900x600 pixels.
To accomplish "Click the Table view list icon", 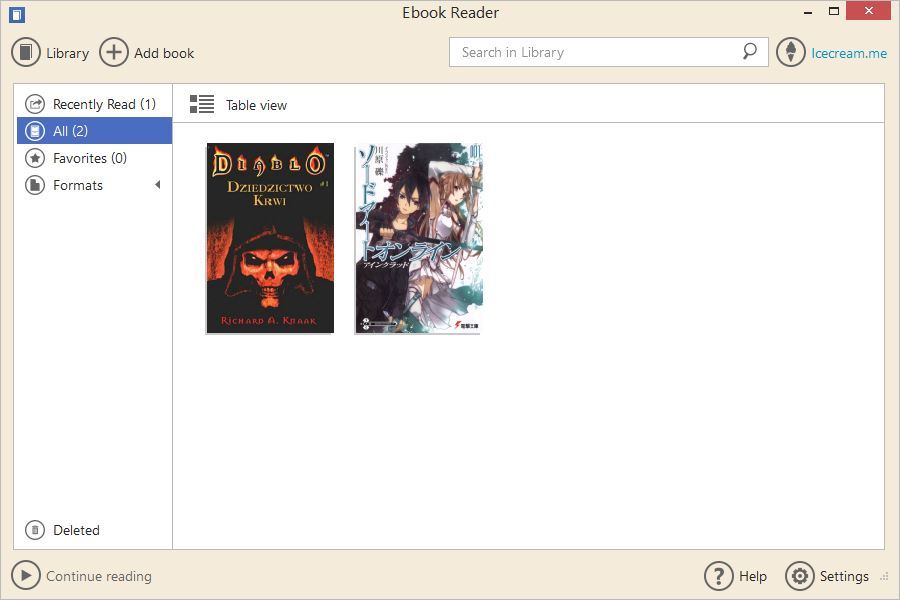I will tap(202, 104).
